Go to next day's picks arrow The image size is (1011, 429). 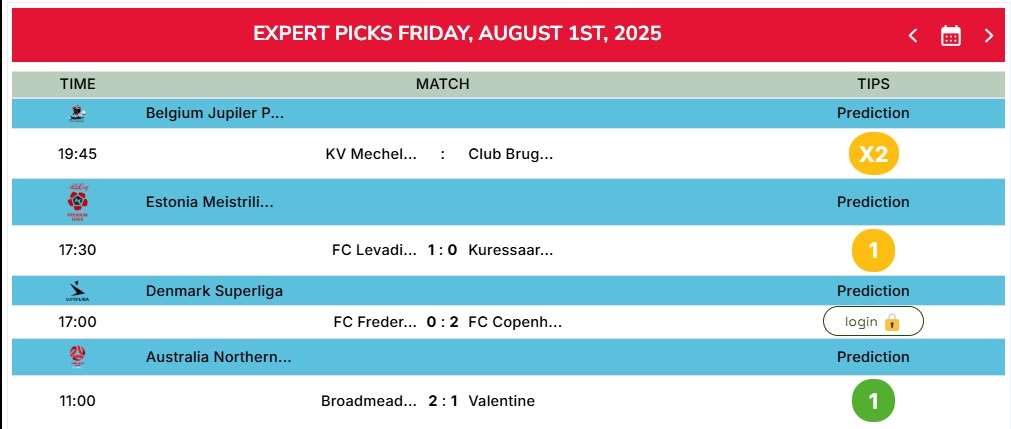[x=988, y=35]
